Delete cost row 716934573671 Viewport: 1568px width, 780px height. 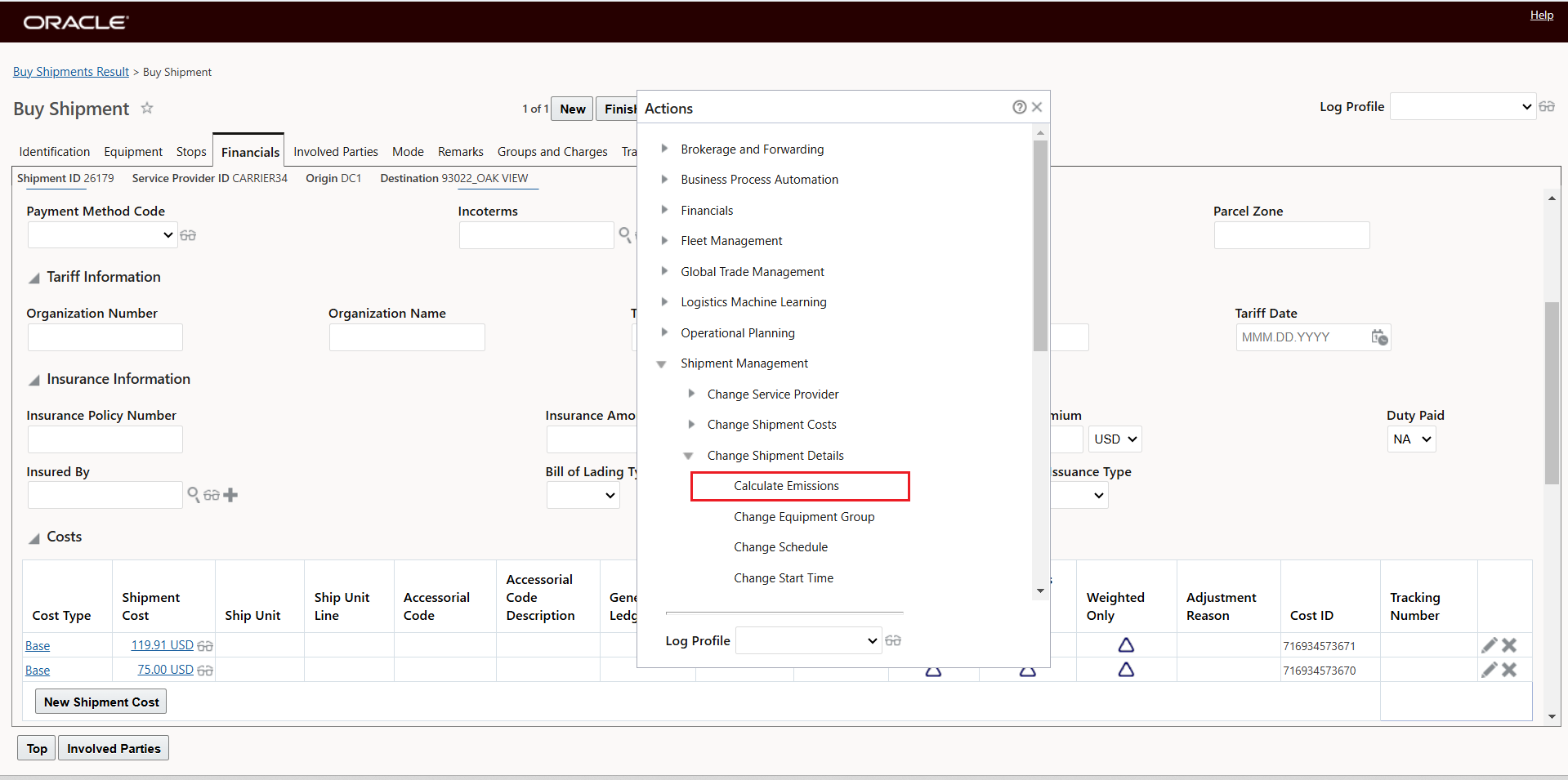[x=1509, y=645]
